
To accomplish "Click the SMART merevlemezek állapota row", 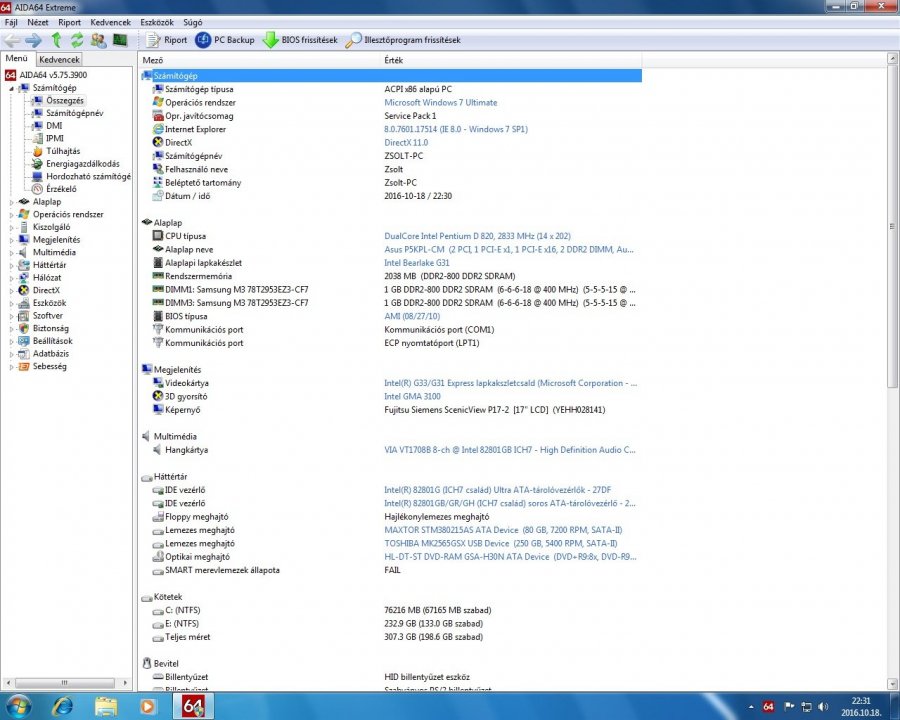I will (391, 570).
